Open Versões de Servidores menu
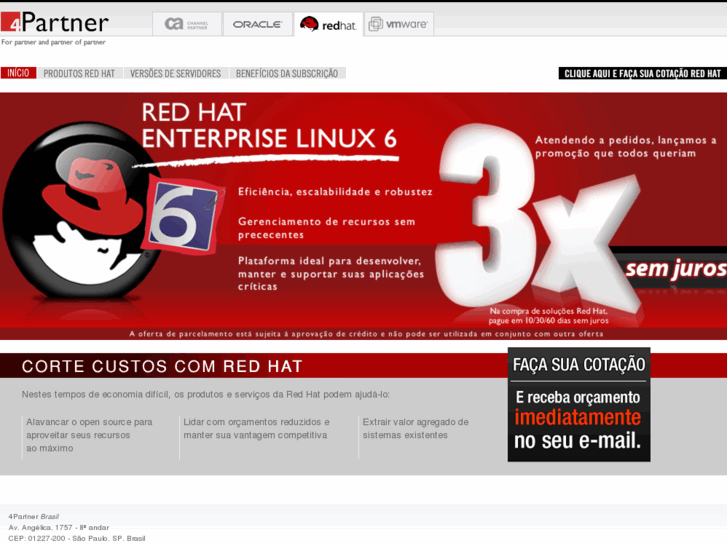Image resolution: width=727 pixels, height=545 pixels. tap(175, 73)
